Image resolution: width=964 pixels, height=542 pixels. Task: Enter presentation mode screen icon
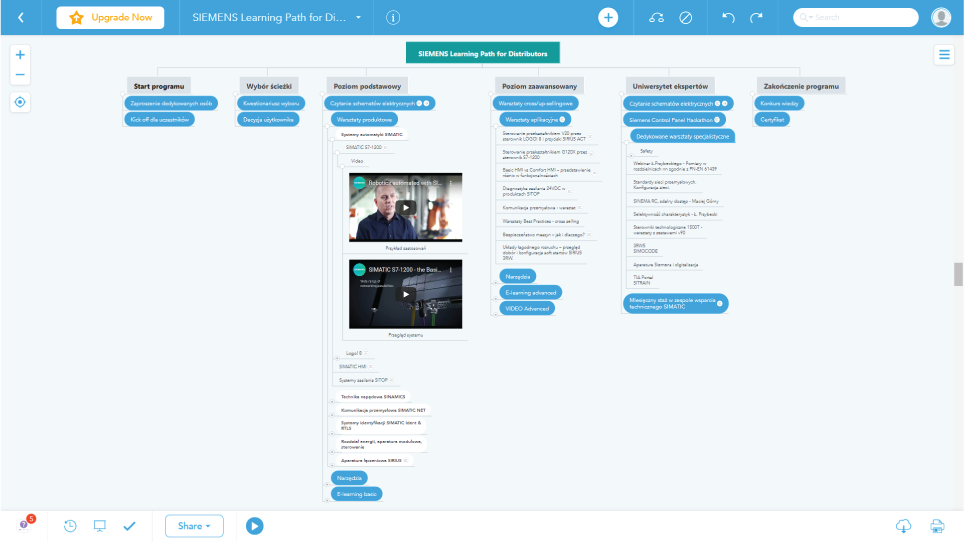100,525
